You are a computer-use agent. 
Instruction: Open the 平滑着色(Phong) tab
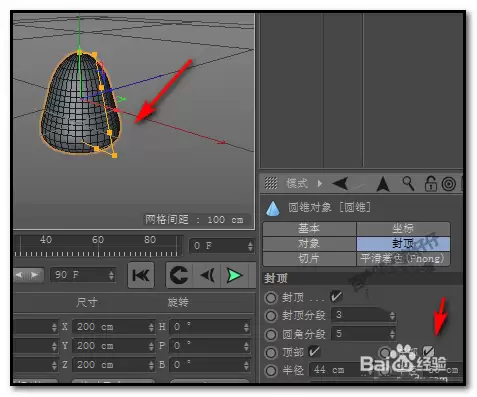click(x=403, y=258)
